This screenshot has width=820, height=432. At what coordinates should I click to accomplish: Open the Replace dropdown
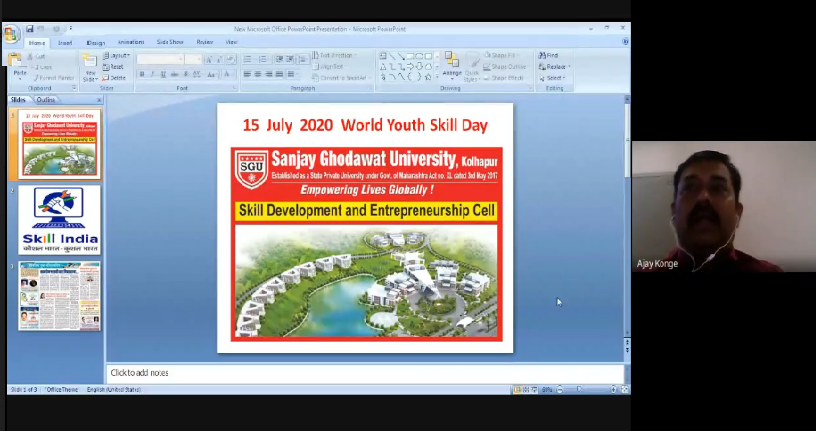tap(555, 67)
